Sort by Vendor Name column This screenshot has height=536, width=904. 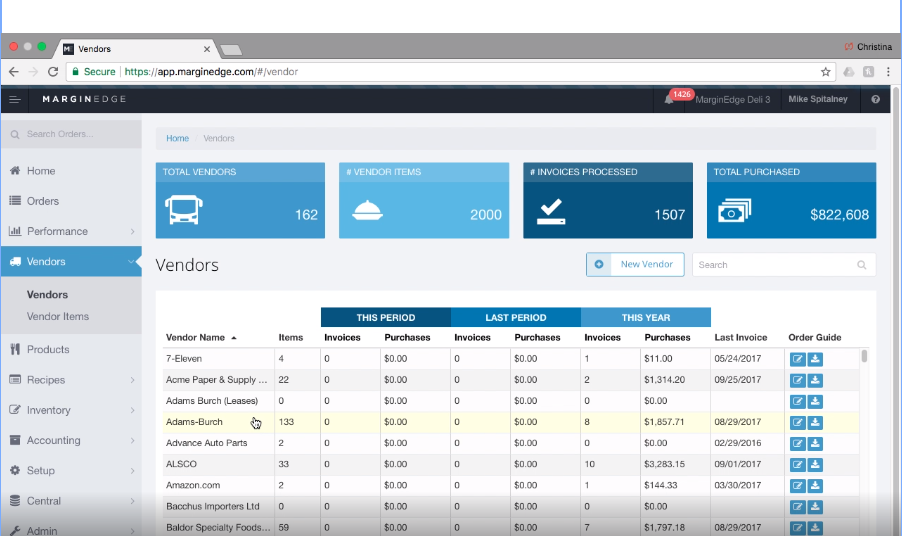[201, 338]
